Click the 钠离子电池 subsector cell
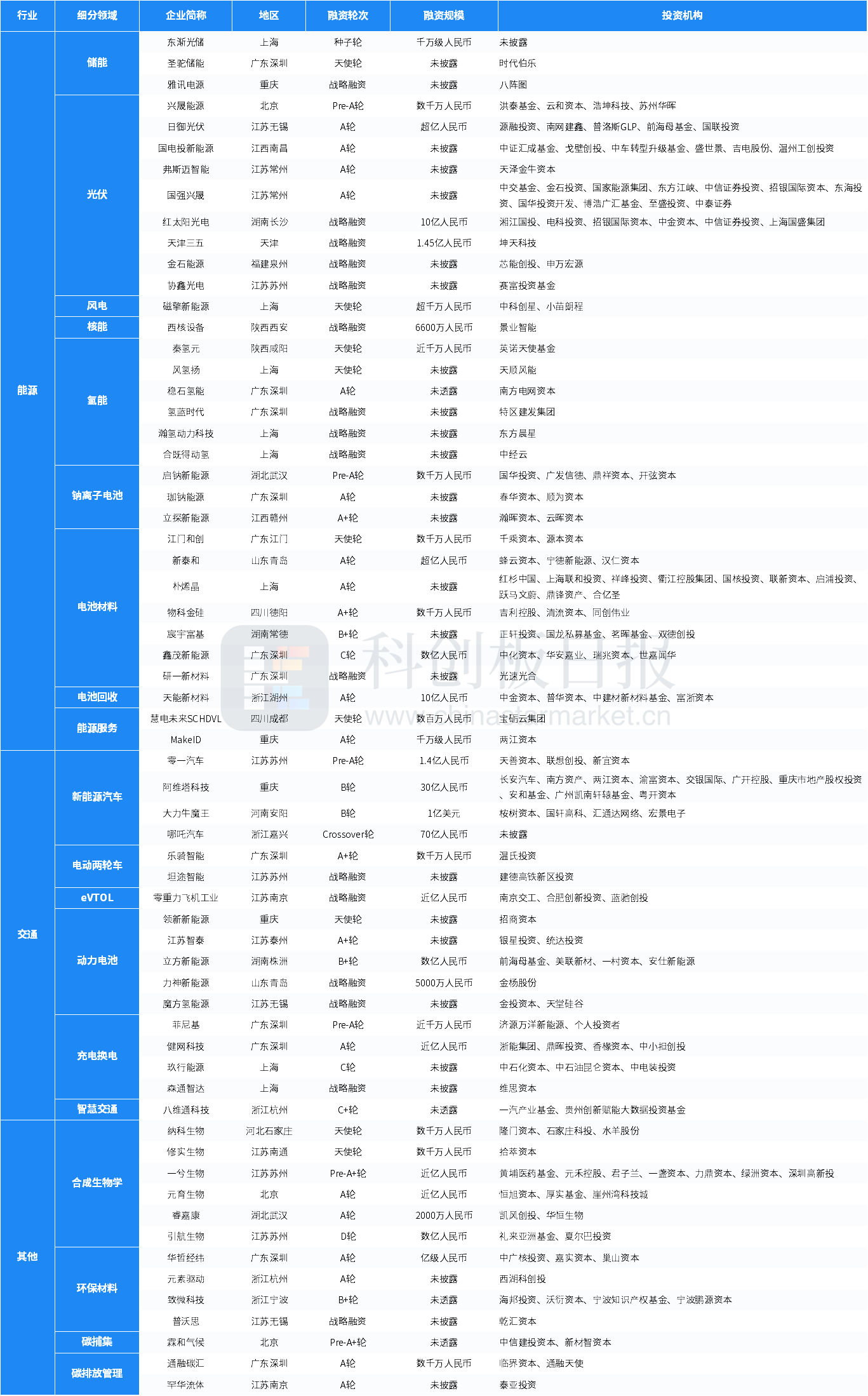Image resolution: width=868 pixels, height=1396 pixels. pyautogui.click(x=97, y=496)
